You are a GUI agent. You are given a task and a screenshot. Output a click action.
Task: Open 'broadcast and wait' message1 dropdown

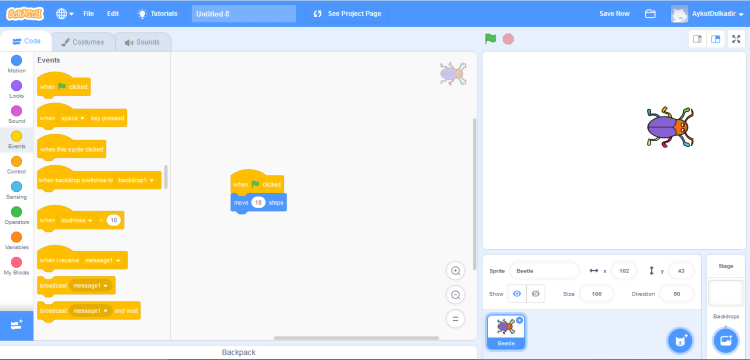pos(91,311)
